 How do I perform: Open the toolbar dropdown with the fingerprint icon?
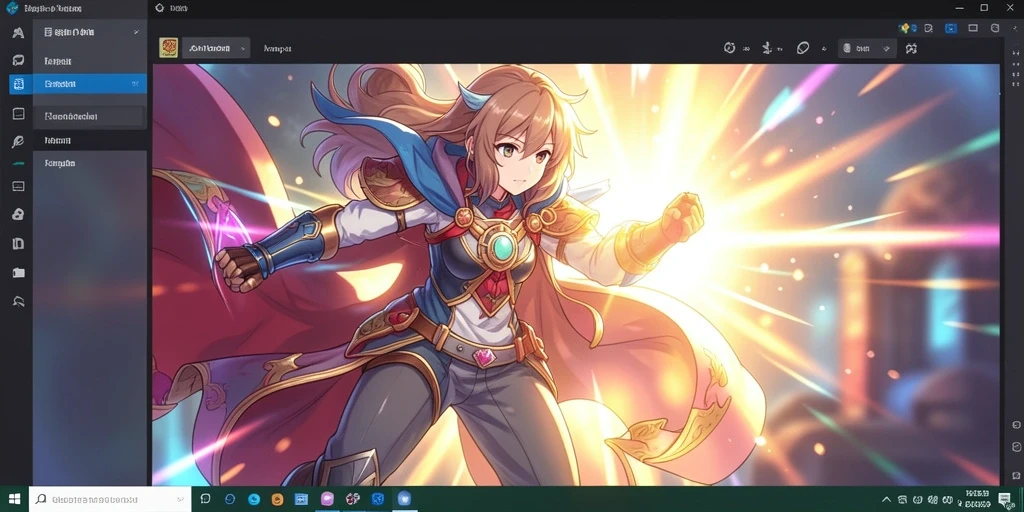tap(867, 48)
